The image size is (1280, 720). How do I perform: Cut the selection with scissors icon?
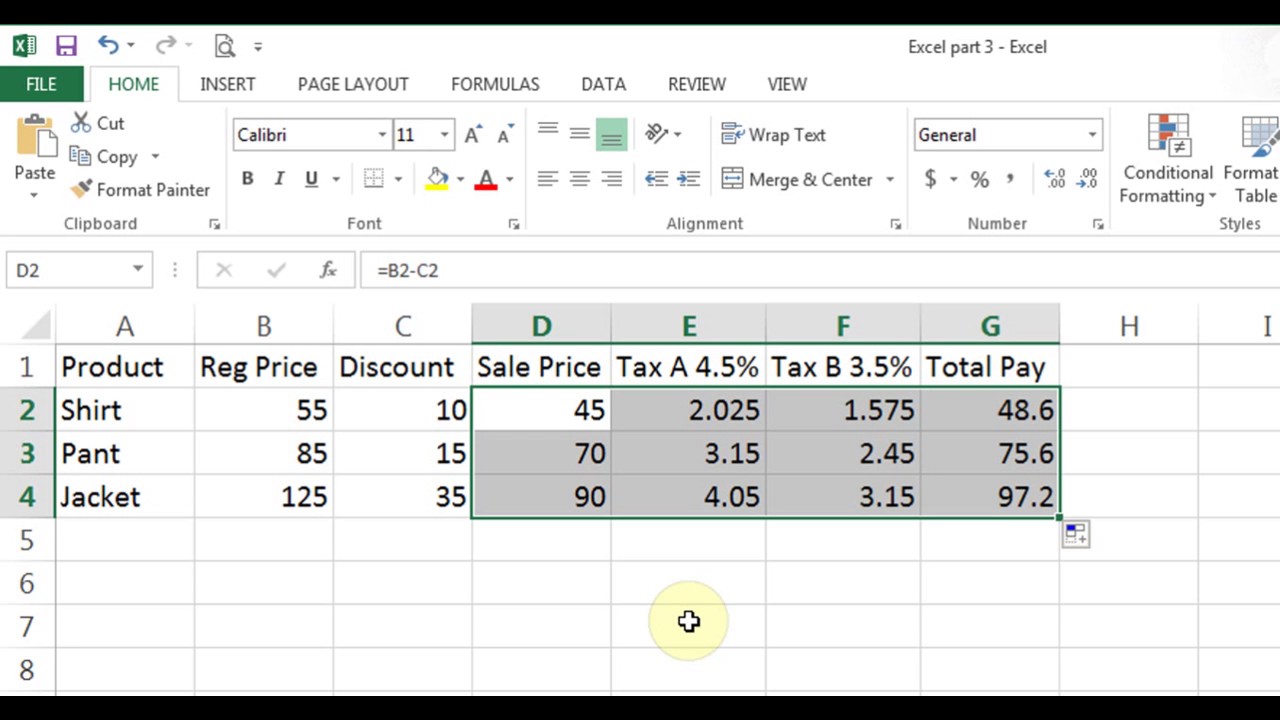pos(97,123)
